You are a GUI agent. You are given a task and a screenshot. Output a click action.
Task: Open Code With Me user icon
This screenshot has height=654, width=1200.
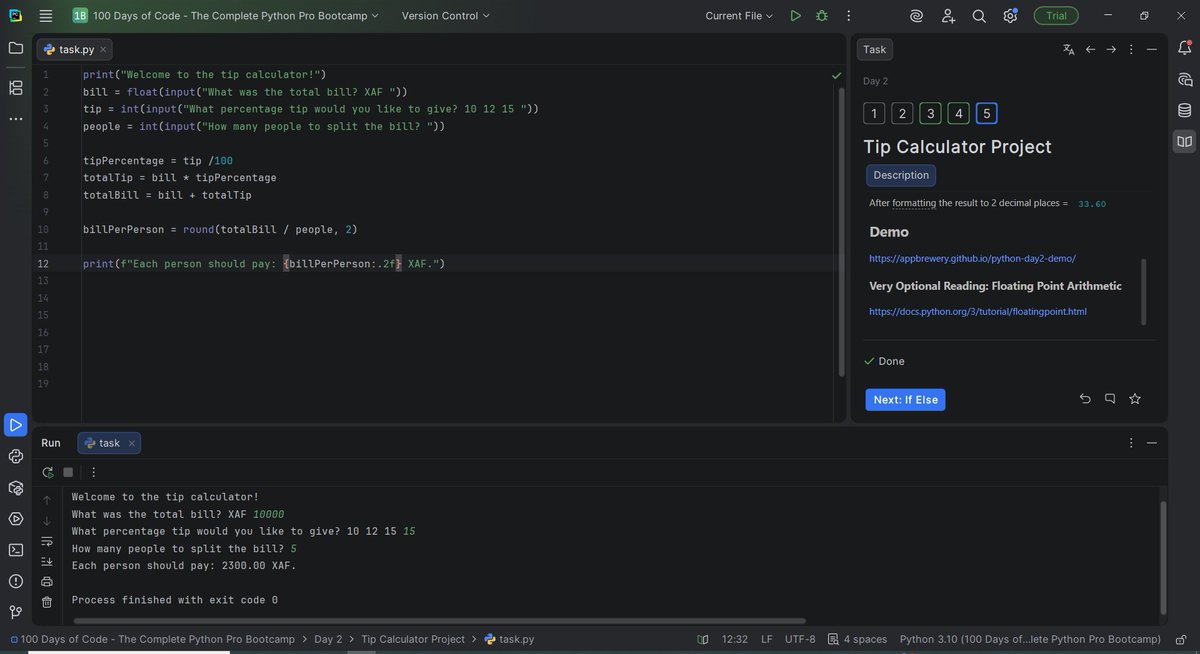tap(948, 16)
